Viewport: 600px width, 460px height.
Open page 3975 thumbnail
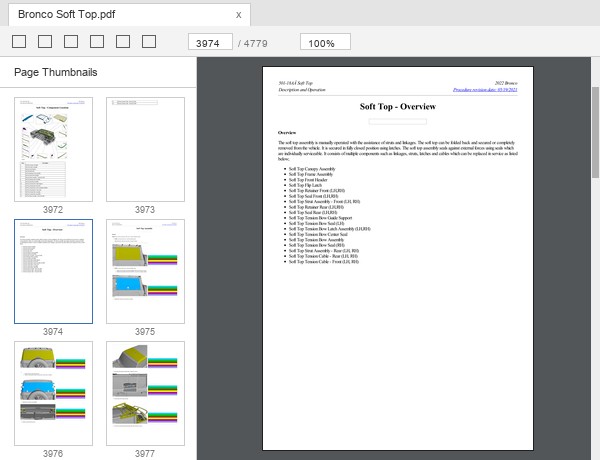click(x=145, y=271)
